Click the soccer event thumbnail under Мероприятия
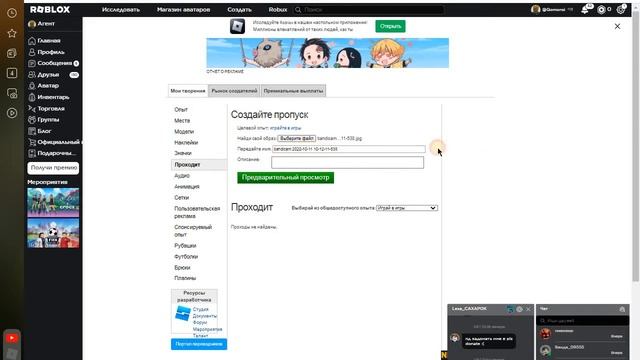This screenshot has width=640, height=360. [53, 233]
